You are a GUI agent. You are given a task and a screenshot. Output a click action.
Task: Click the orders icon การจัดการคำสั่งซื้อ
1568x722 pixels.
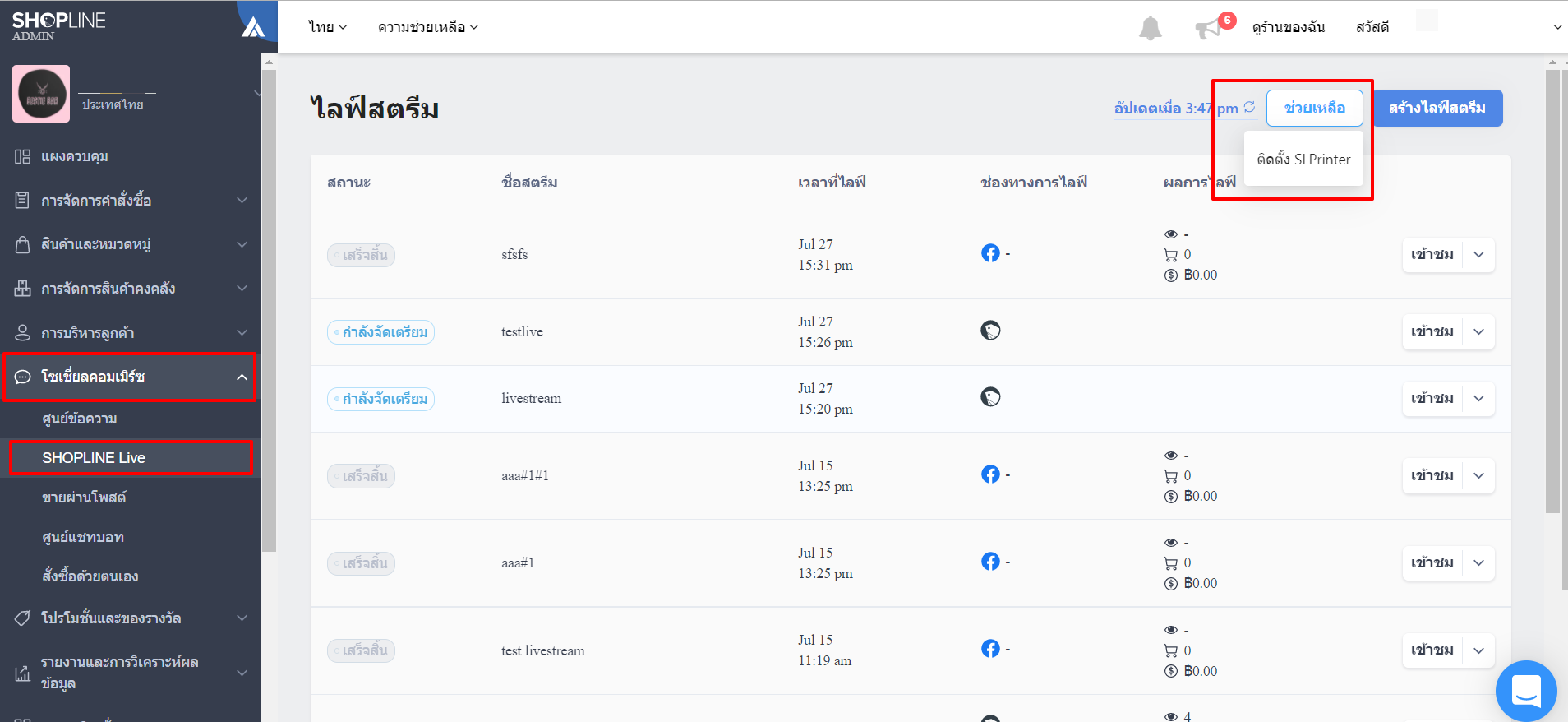[x=22, y=200]
